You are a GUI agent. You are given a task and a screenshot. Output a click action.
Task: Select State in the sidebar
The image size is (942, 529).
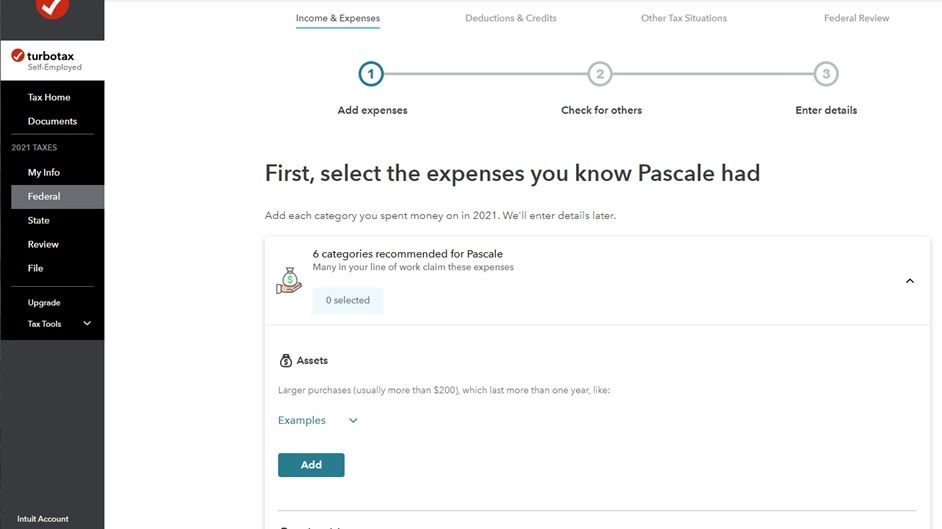pyautogui.click(x=38, y=220)
